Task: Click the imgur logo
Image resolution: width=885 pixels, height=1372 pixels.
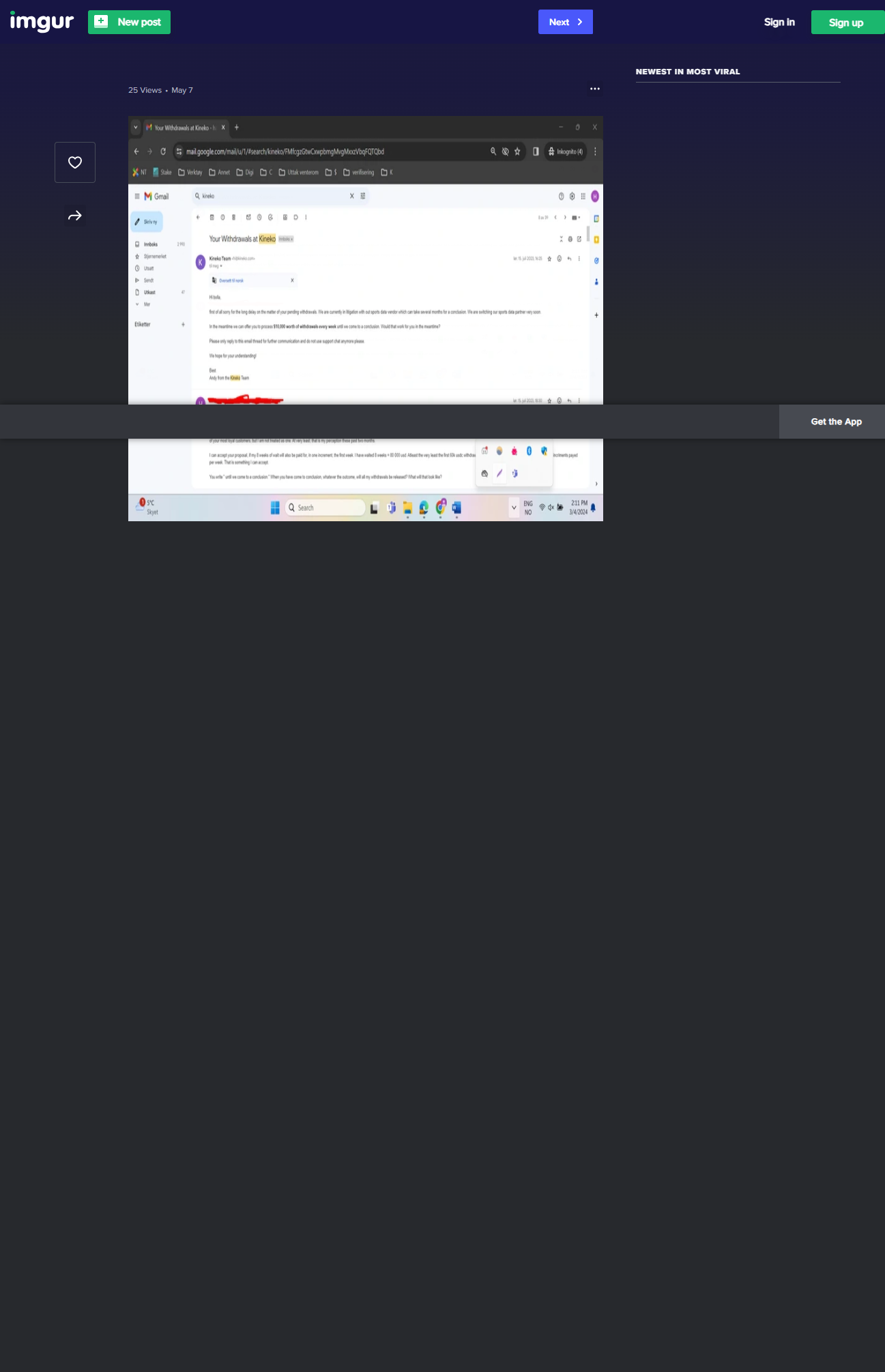Action: coord(42,22)
